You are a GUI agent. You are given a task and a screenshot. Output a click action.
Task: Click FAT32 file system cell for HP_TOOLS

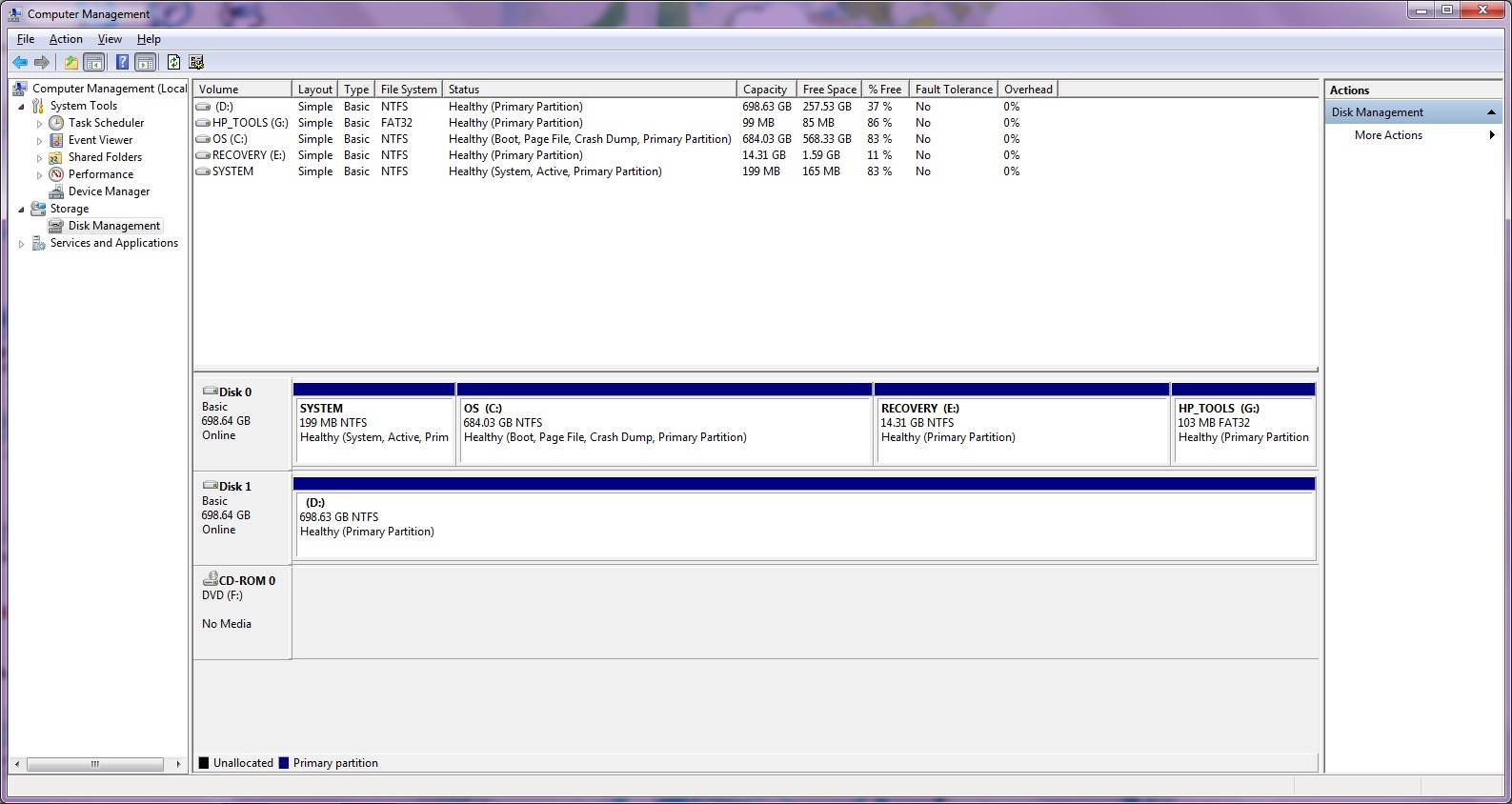click(x=396, y=123)
